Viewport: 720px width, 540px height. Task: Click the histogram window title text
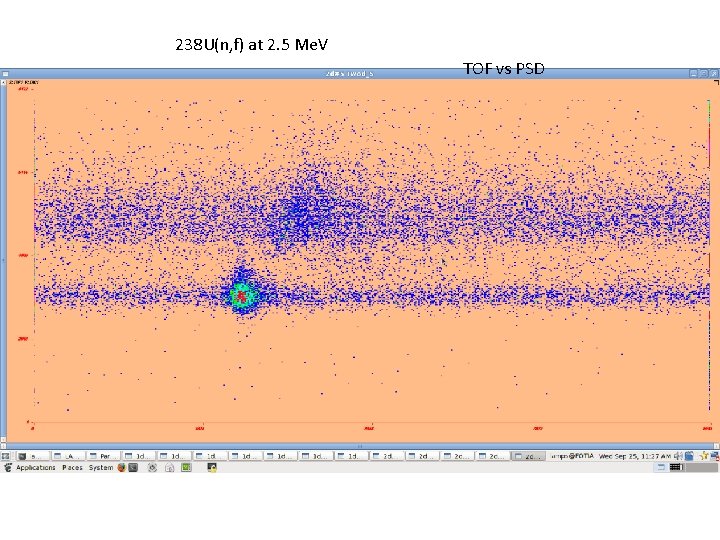349,73
